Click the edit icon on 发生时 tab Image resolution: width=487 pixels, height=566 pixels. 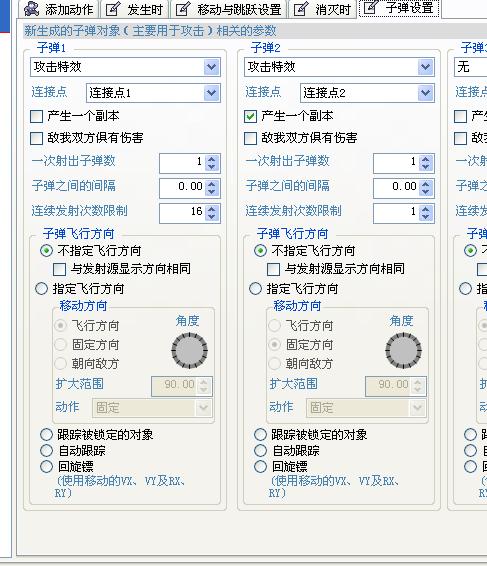[x=113, y=9]
